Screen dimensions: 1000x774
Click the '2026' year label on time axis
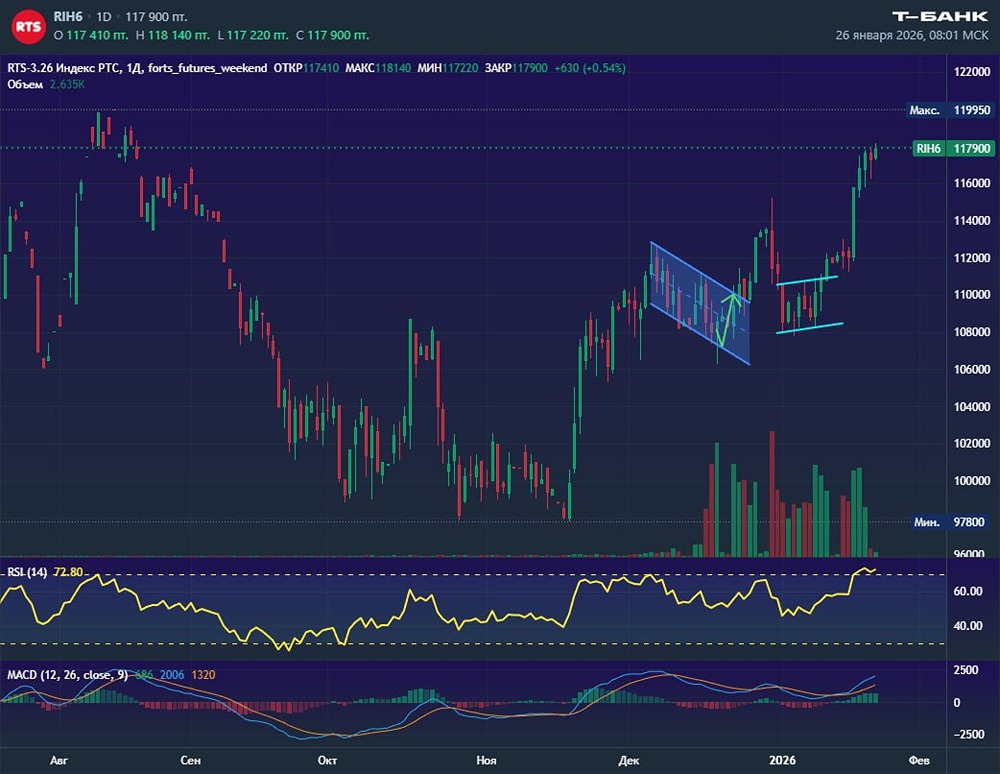click(x=783, y=760)
